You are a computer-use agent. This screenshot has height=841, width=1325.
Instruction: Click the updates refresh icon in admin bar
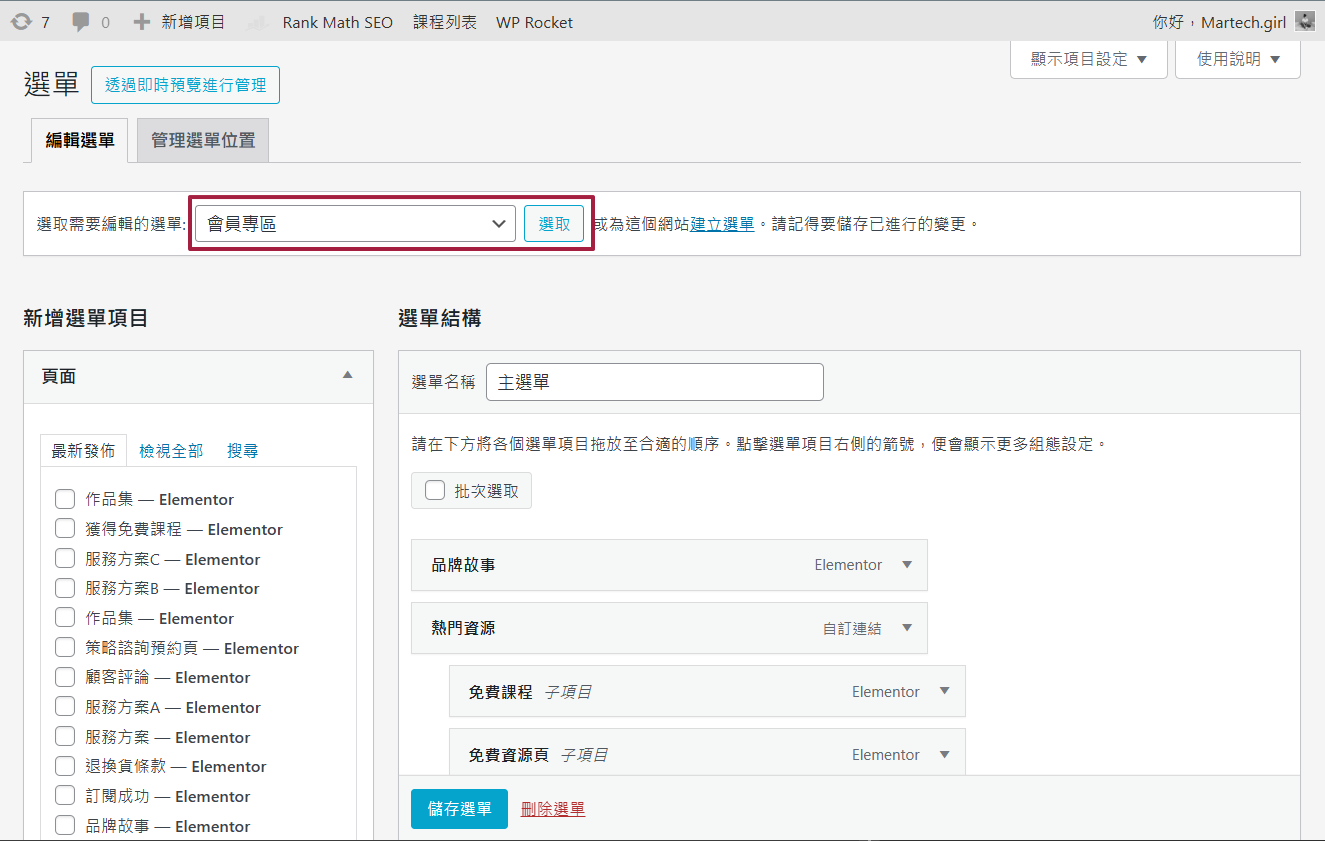point(21,21)
